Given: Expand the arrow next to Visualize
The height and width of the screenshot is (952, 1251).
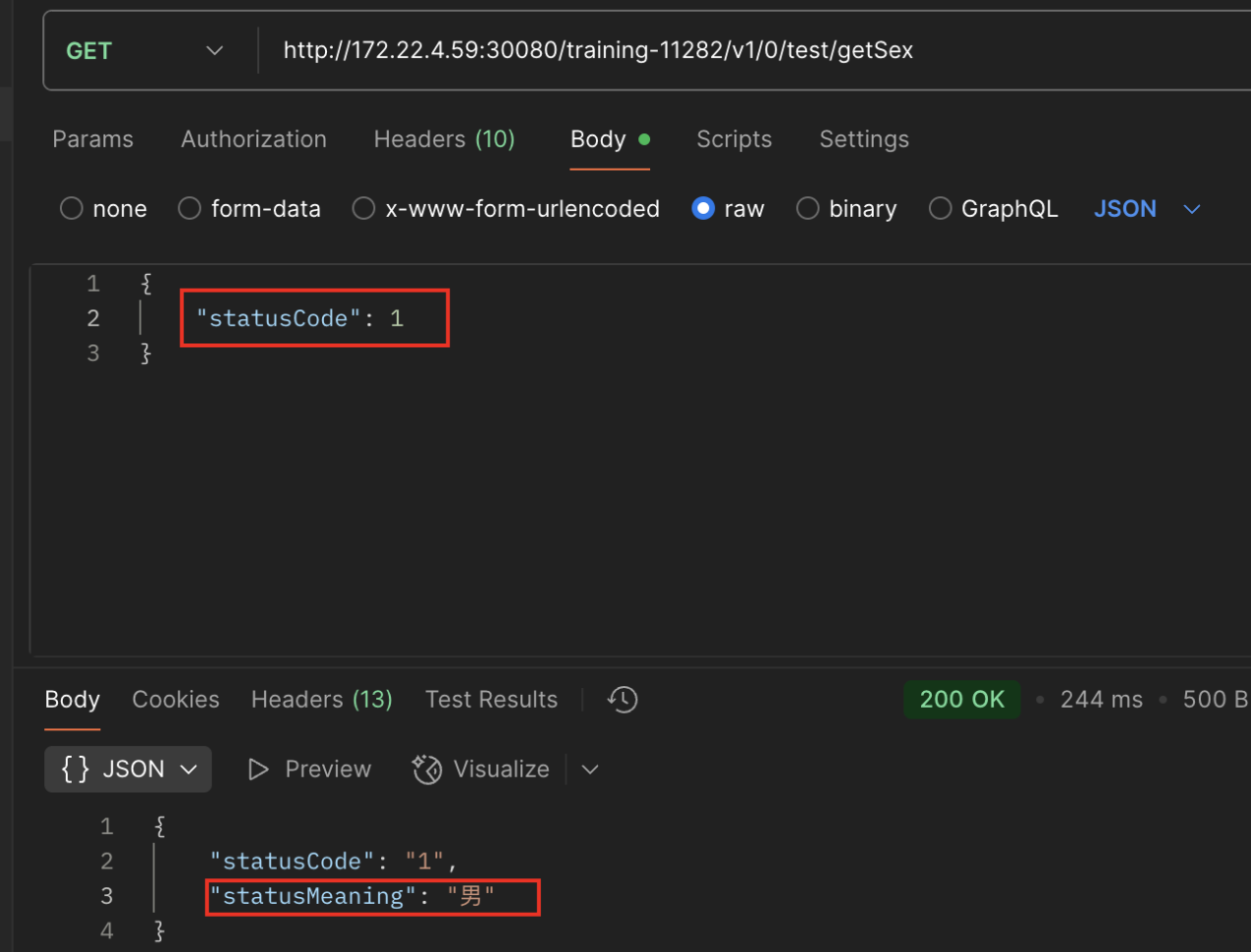Looking at the screenshot, I should (x=590, y=769).
